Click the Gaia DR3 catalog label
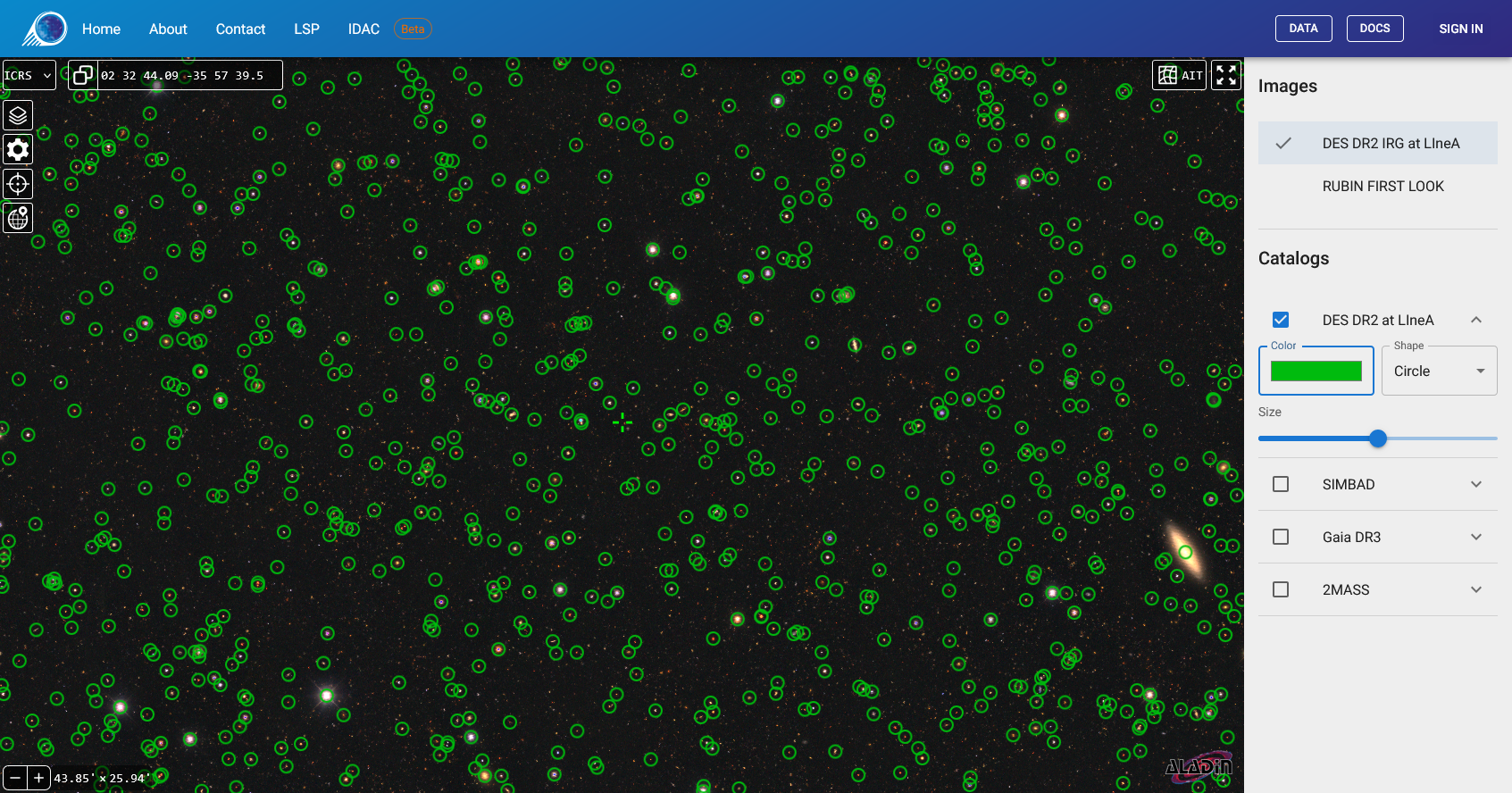Screen dimensions: 1512x793 point(1351,537)
